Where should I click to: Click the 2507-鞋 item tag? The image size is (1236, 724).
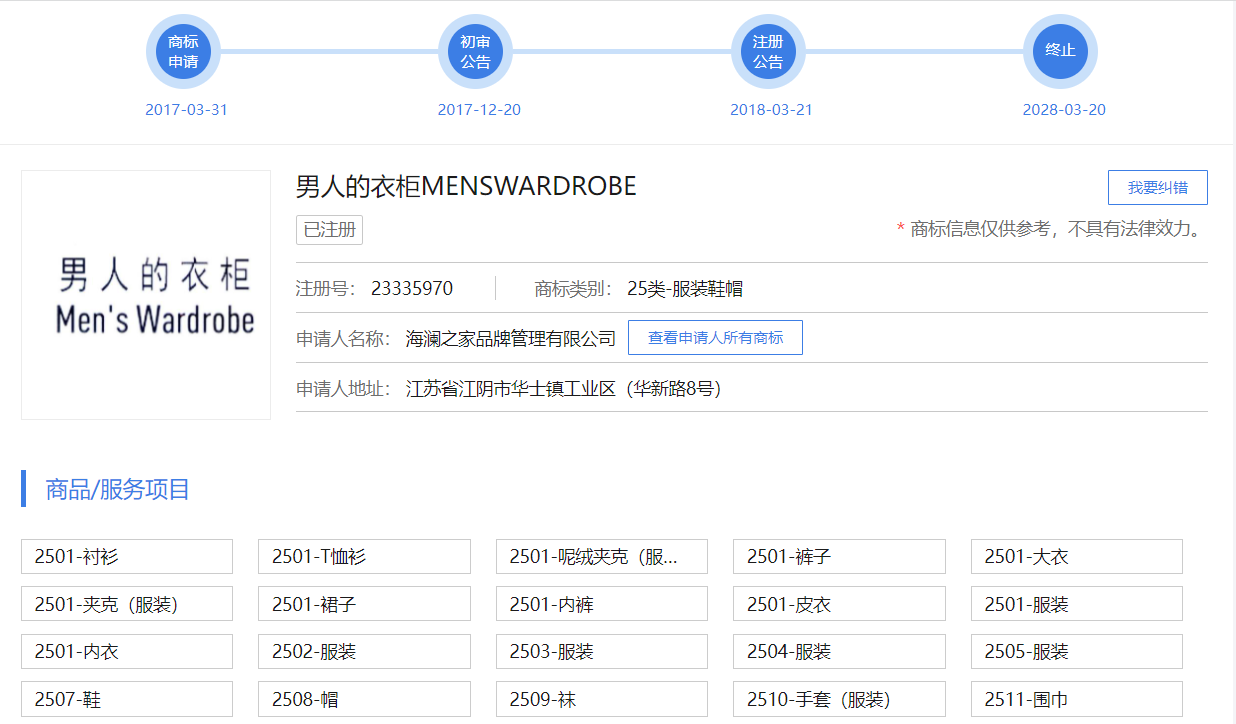pos(127,699)
